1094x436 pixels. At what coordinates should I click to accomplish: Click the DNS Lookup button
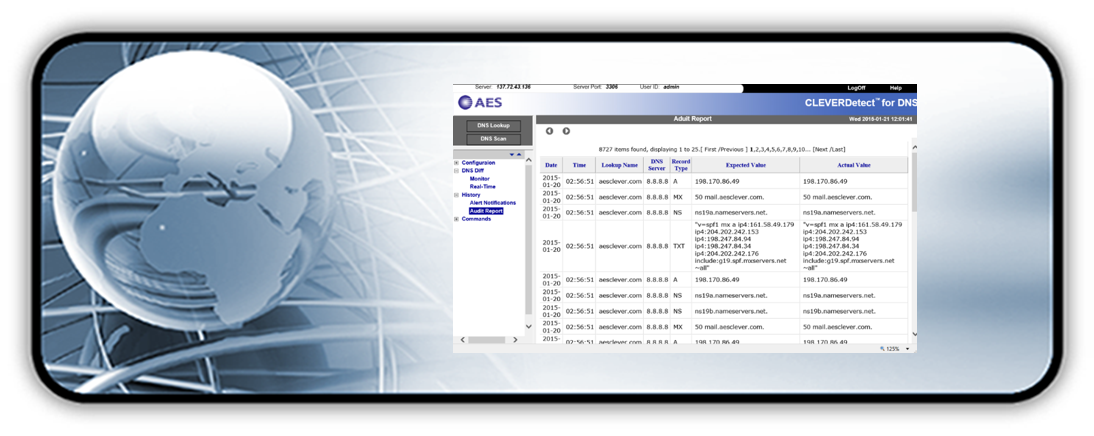tap(493, 126)
